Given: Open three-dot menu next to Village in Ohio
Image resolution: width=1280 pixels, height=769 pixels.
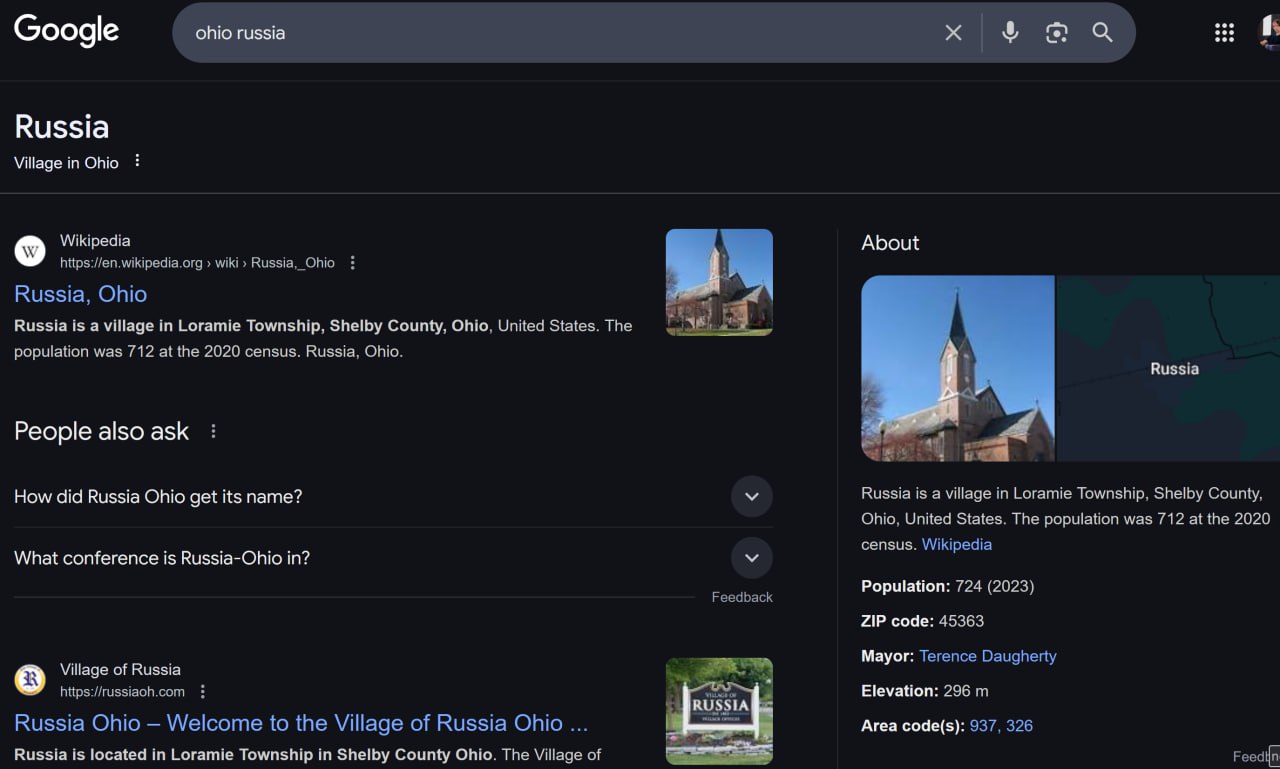Looking at the screenshot, I should (137, 161).
